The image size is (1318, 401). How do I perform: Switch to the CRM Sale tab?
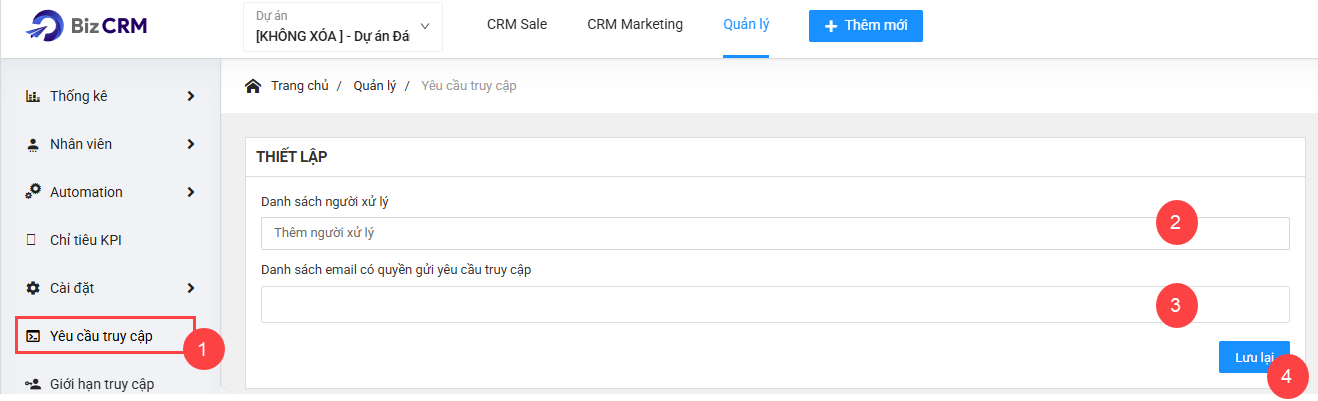517,25
